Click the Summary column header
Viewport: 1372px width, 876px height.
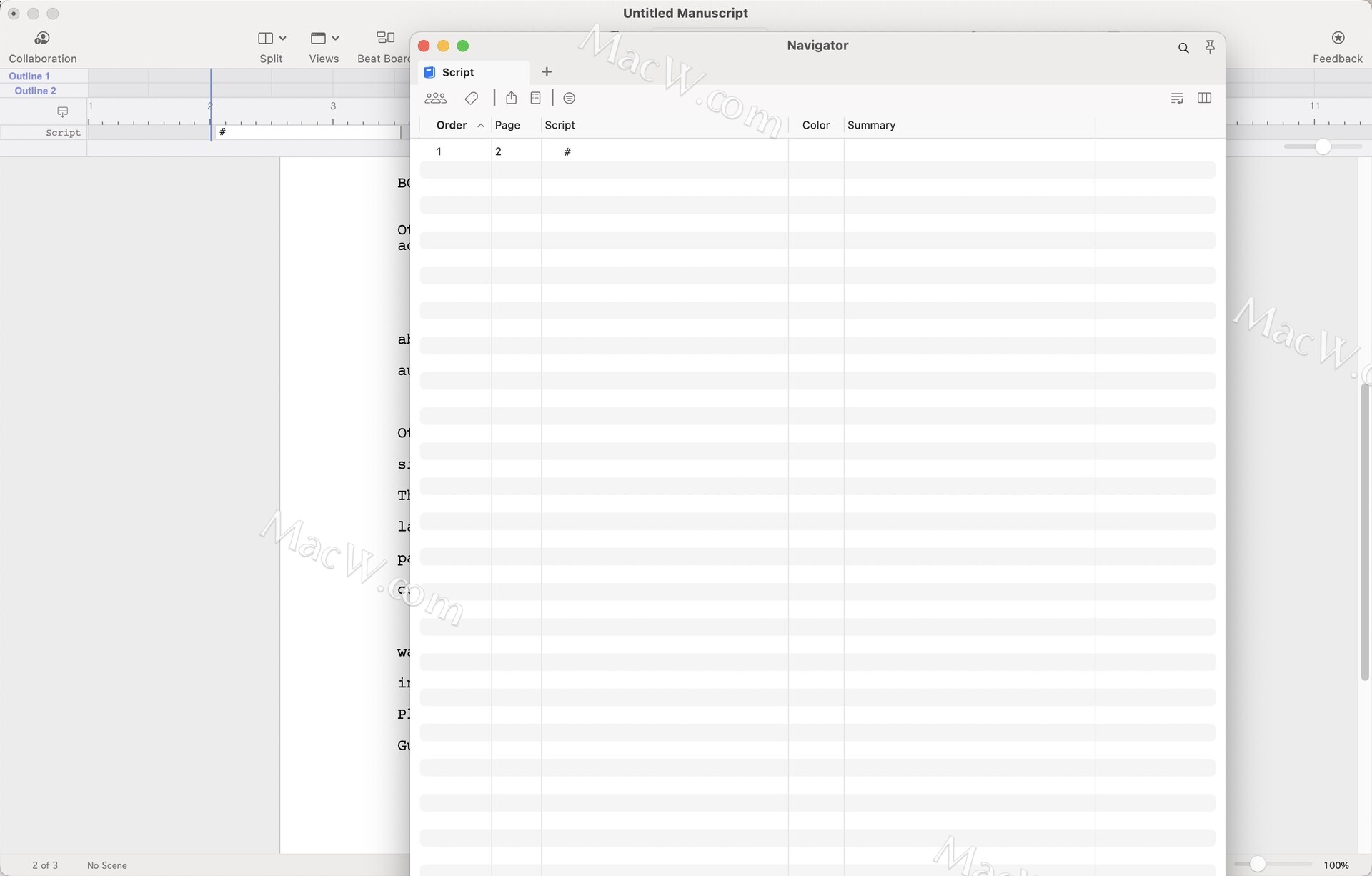tap(871, 125)
